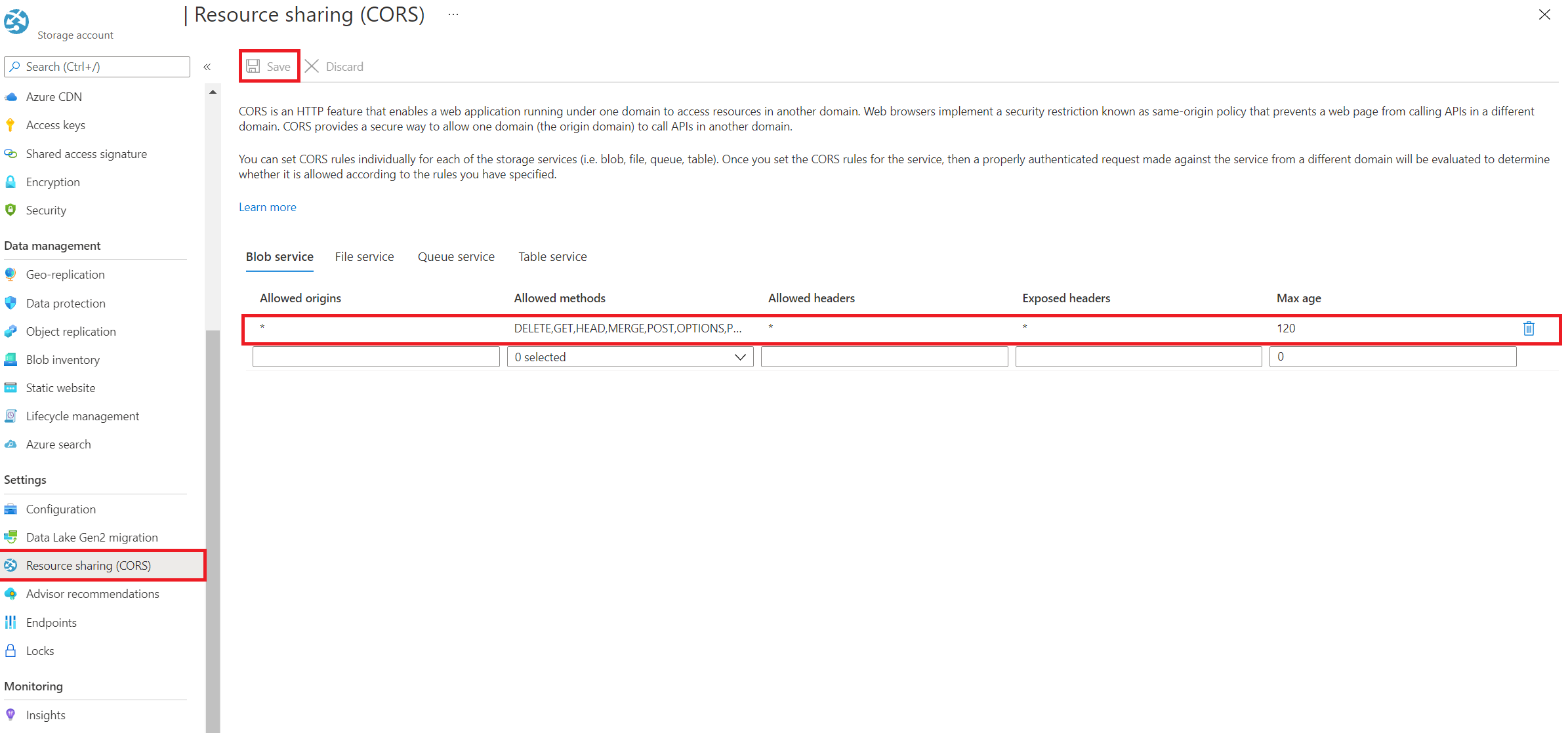Collapse the sidebar with double chevron
This screenshot has height=733, width=1568.
207,67
